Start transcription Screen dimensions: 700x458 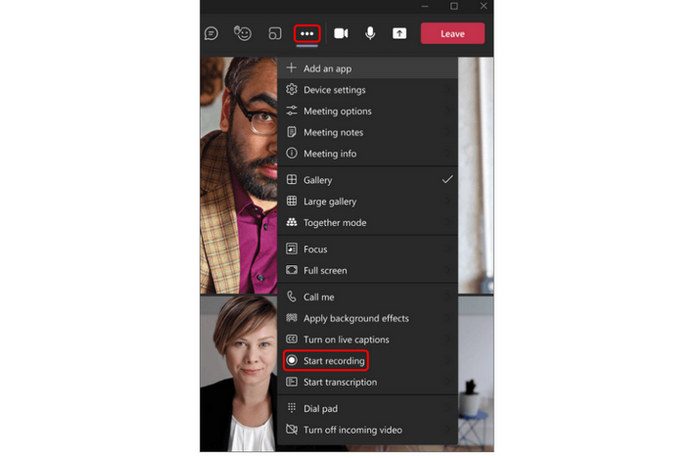coord(367,382)
